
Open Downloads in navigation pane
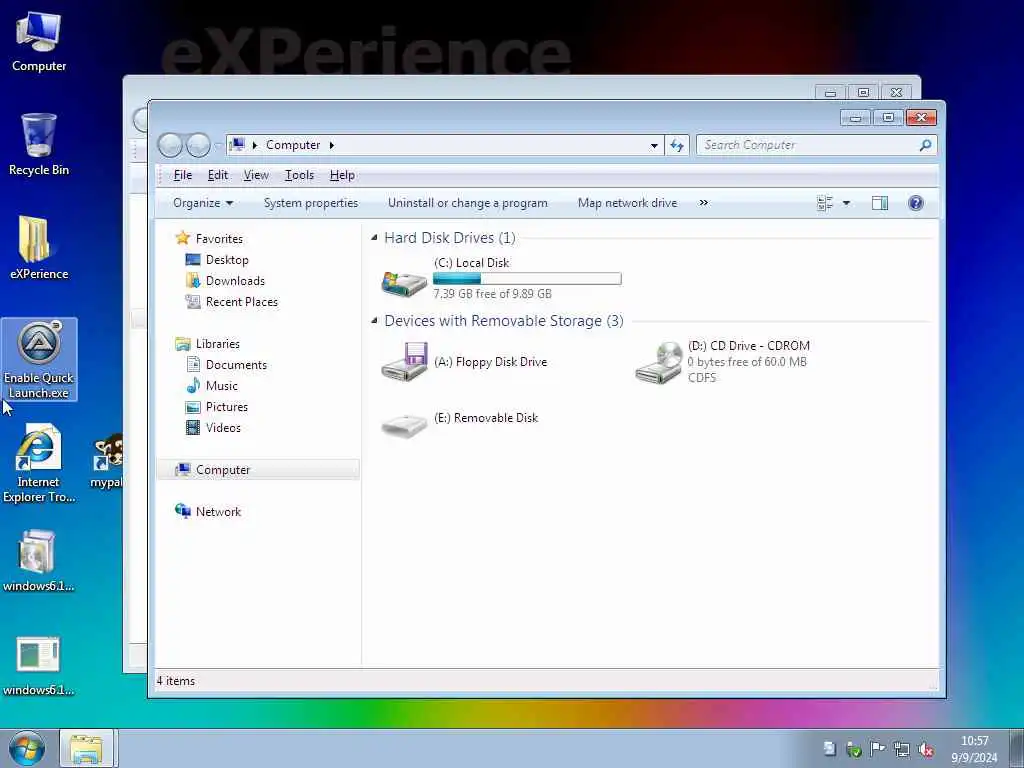coord(225,281)
